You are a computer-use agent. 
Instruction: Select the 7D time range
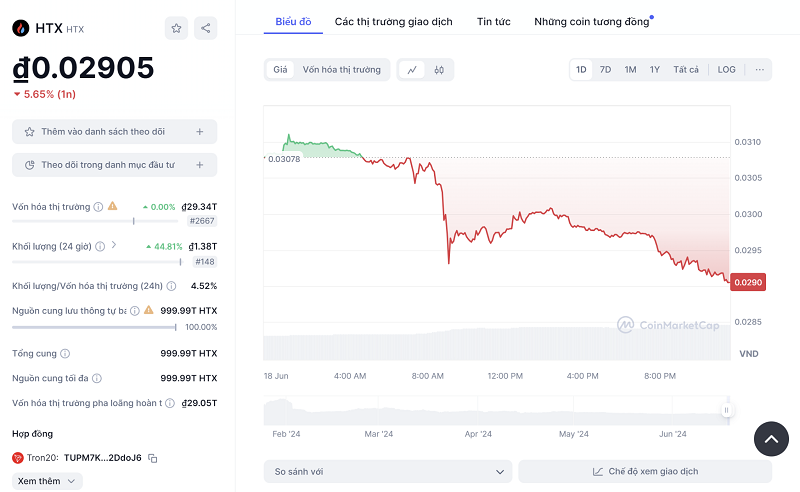click(605, 70)
